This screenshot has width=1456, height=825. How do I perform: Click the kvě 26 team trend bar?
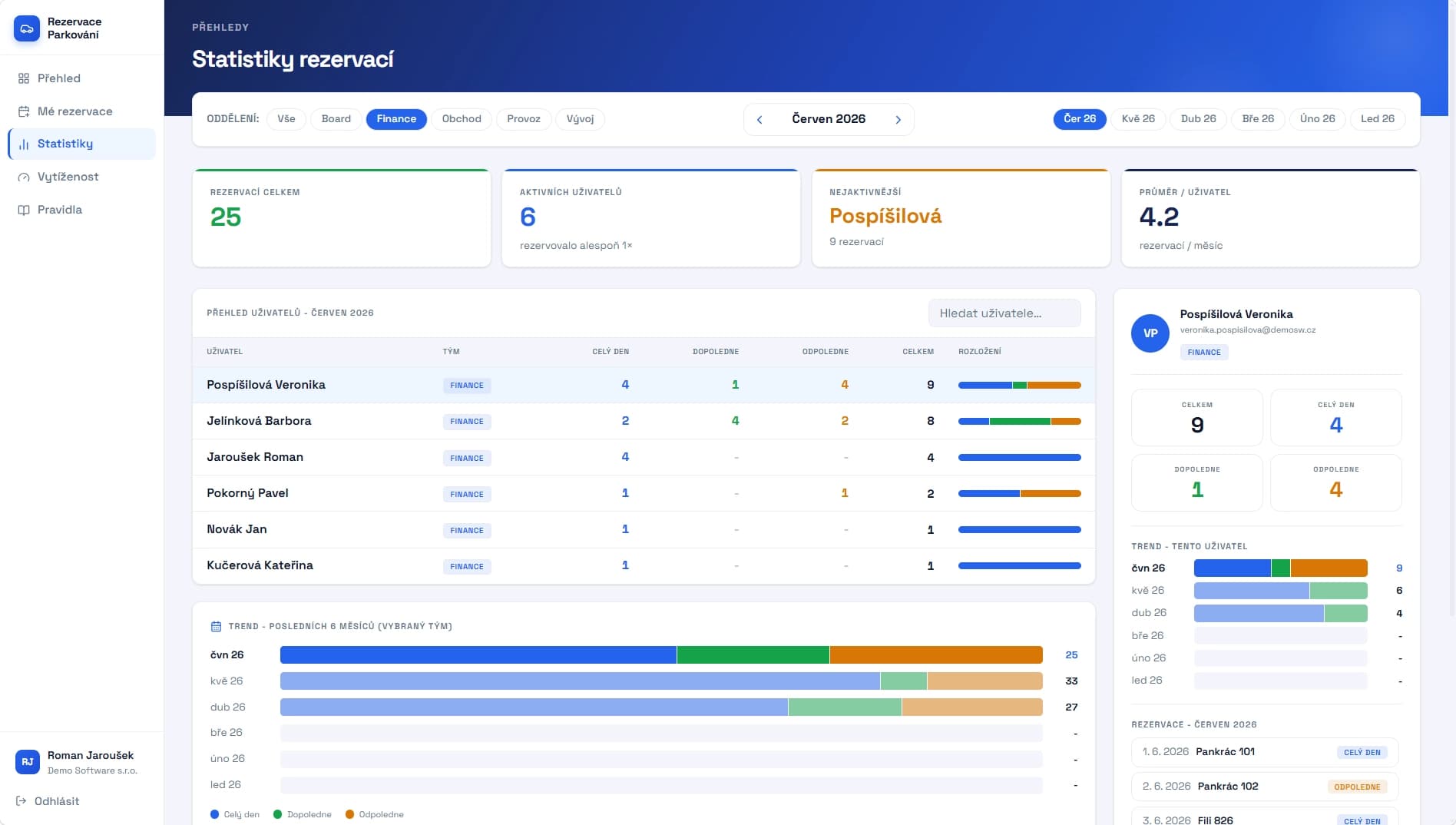click(661, 681)
